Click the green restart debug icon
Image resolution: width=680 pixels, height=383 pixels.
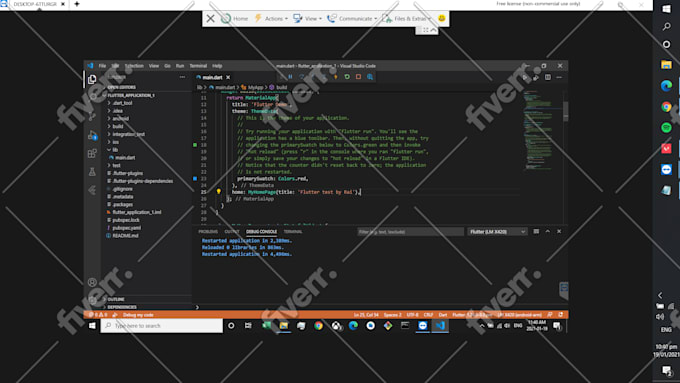tap(347, 77)
